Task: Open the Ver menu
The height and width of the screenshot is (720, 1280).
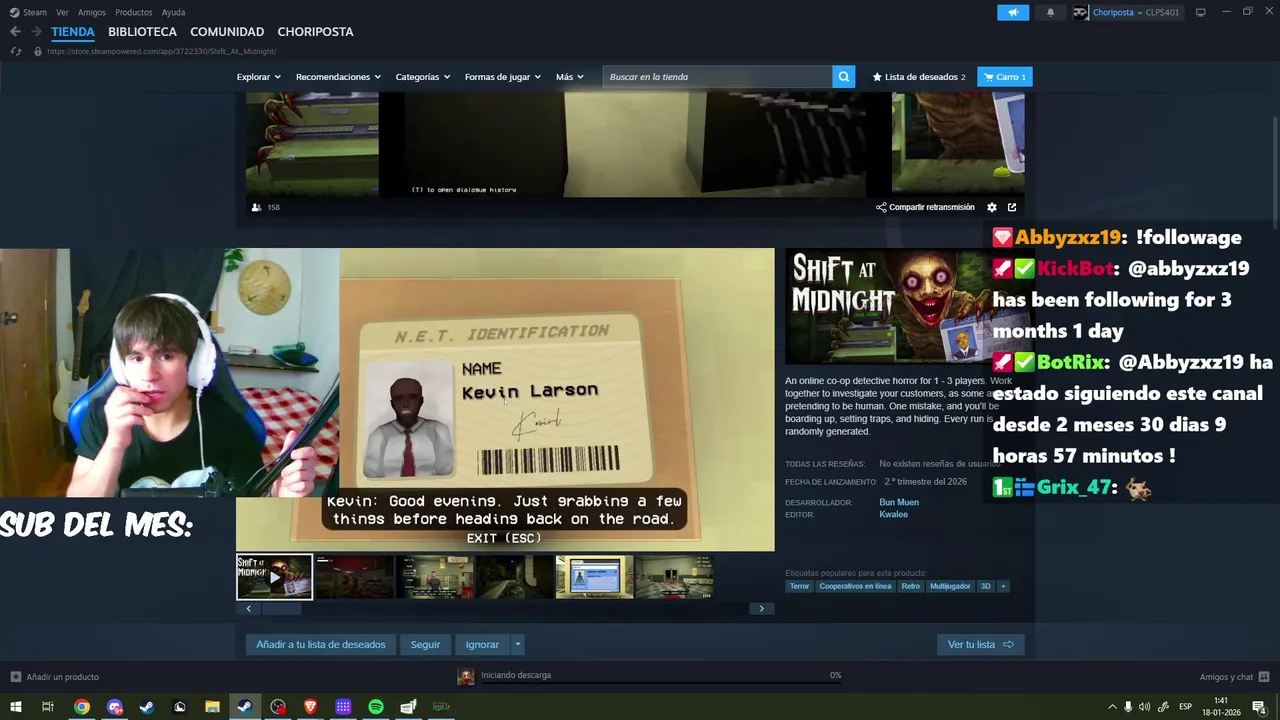Action: click(62, 12)
